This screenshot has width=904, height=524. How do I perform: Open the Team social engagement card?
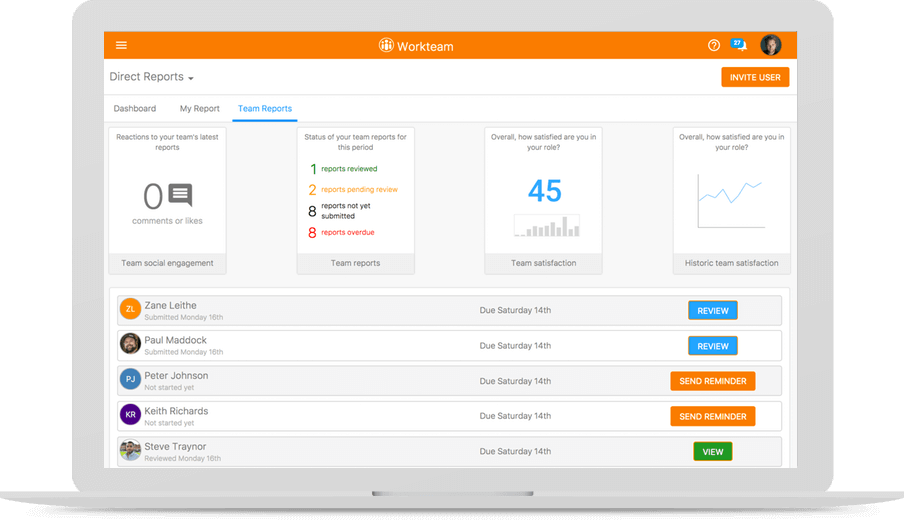coord(167,200)
